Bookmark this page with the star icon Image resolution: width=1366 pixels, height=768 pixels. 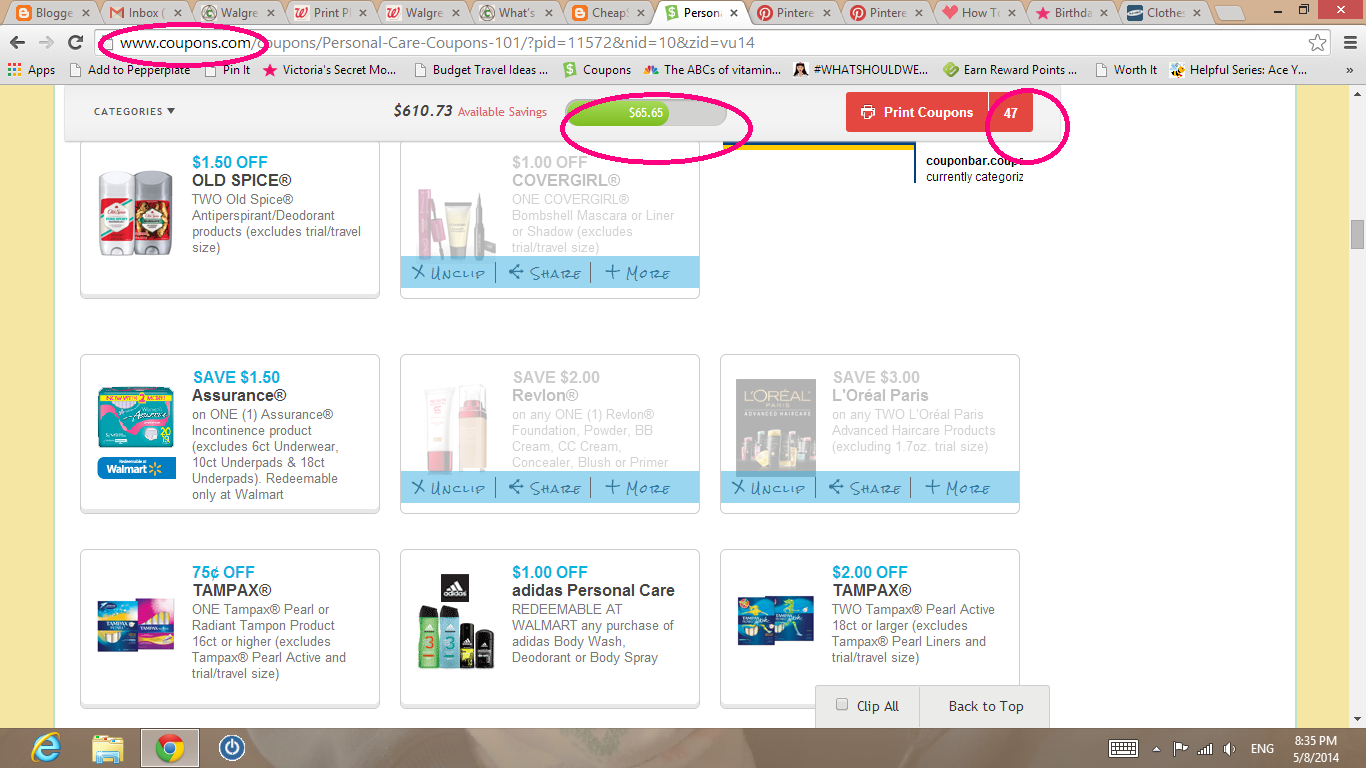[x=1318, y=43]
